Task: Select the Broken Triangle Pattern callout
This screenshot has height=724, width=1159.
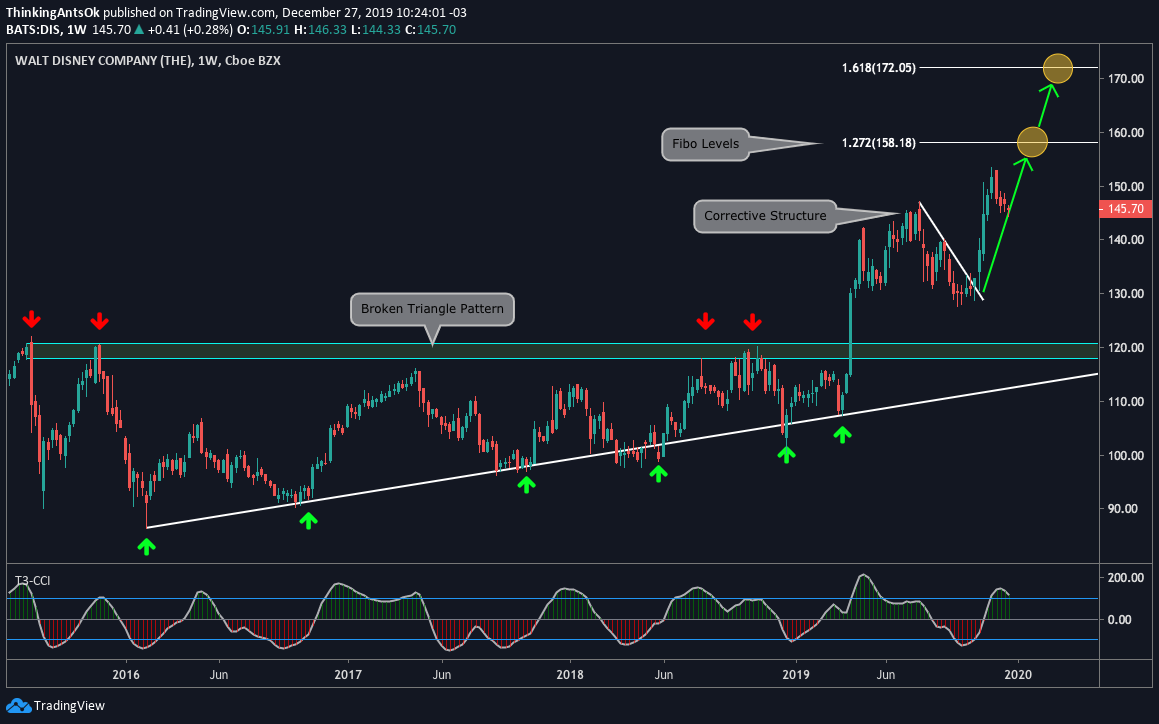Action: pos(432,309)
